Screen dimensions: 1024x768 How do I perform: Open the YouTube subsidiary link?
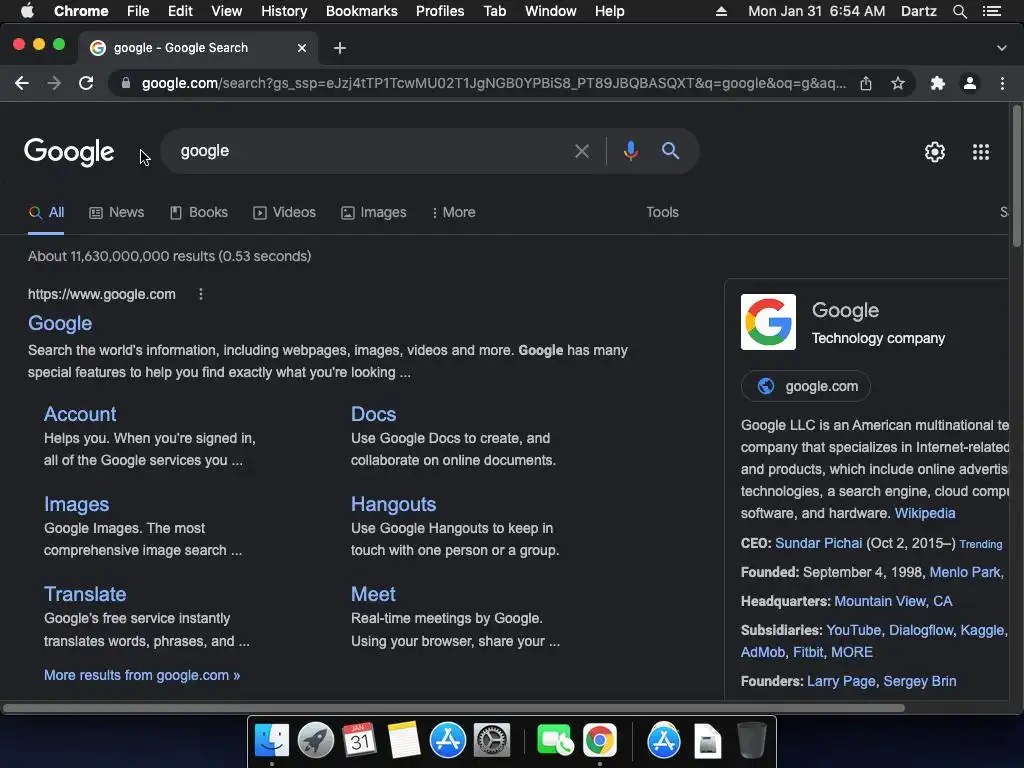pyautogui.click(x=854, y=630)
